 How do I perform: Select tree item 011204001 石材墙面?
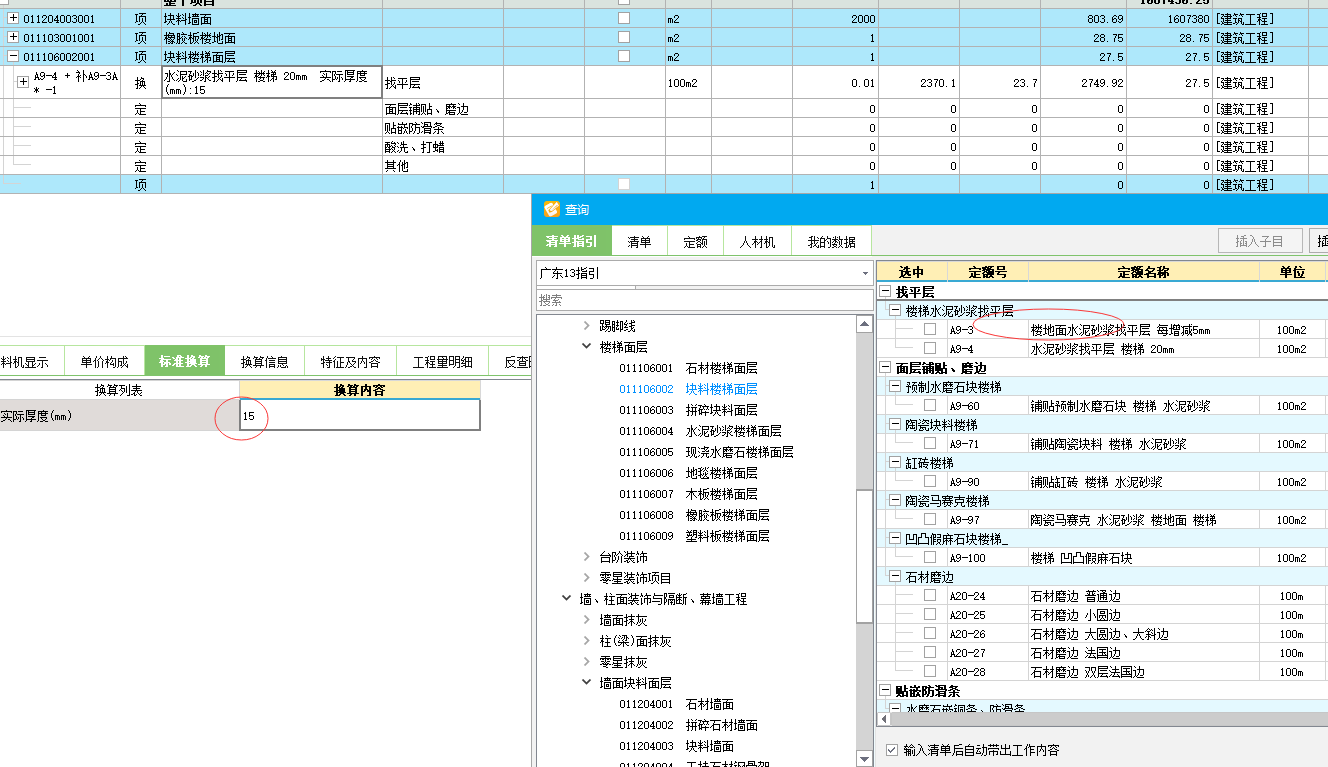676,704
